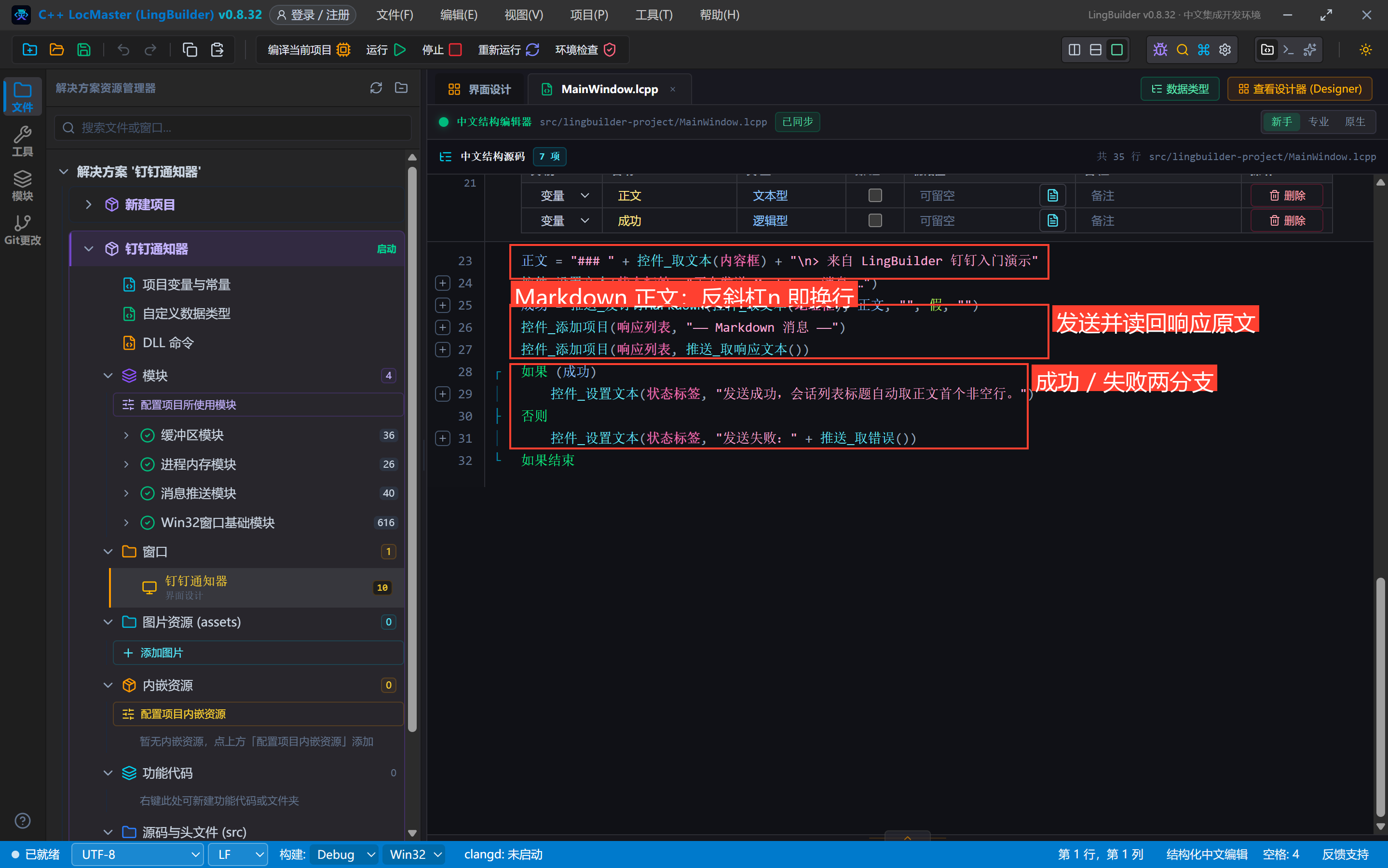Expand the 缓冲区模块 tree node
This screenshot has height=868, width=1388.
[x=126, y=435]
